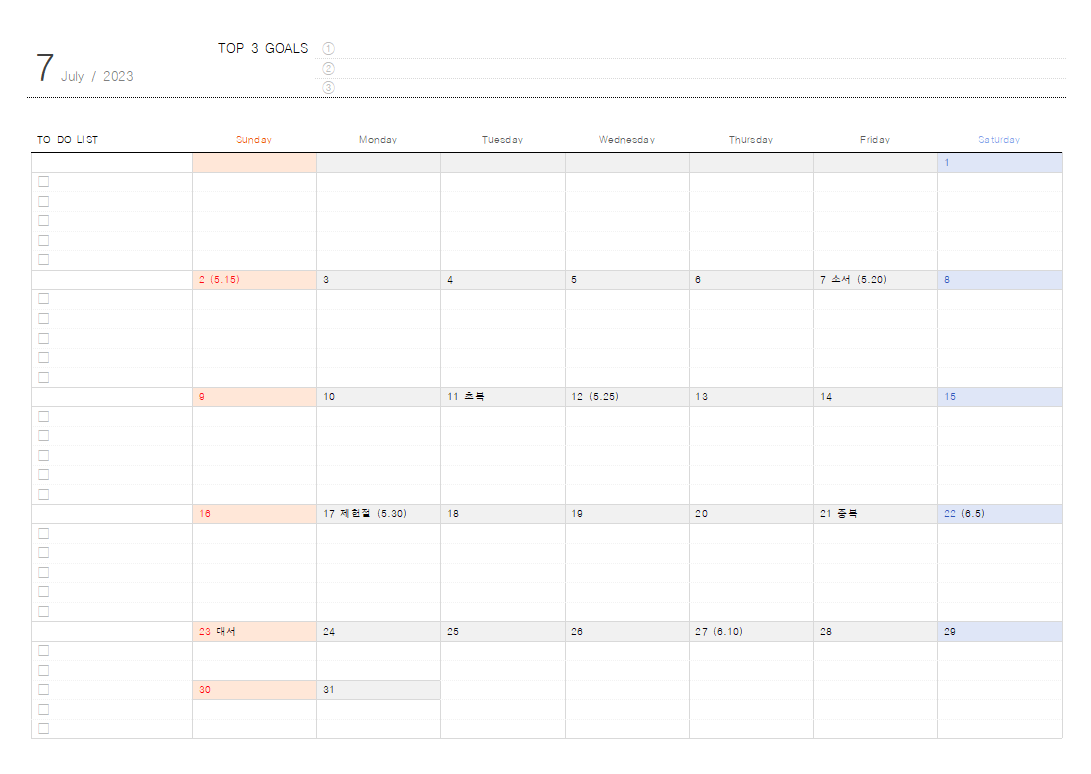Select the Tuesday 4 date cell
Screen dimensions: 1091x774
click(x=503, y=280)
